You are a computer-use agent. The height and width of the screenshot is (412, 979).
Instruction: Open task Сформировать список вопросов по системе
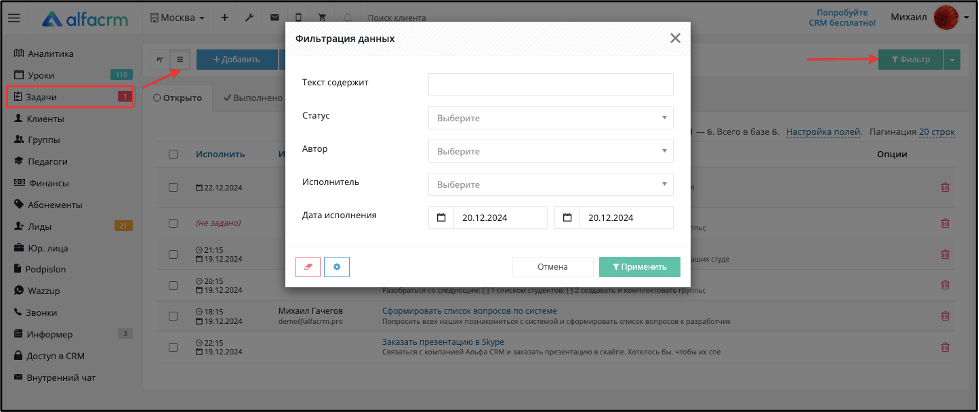pos(470,311)
